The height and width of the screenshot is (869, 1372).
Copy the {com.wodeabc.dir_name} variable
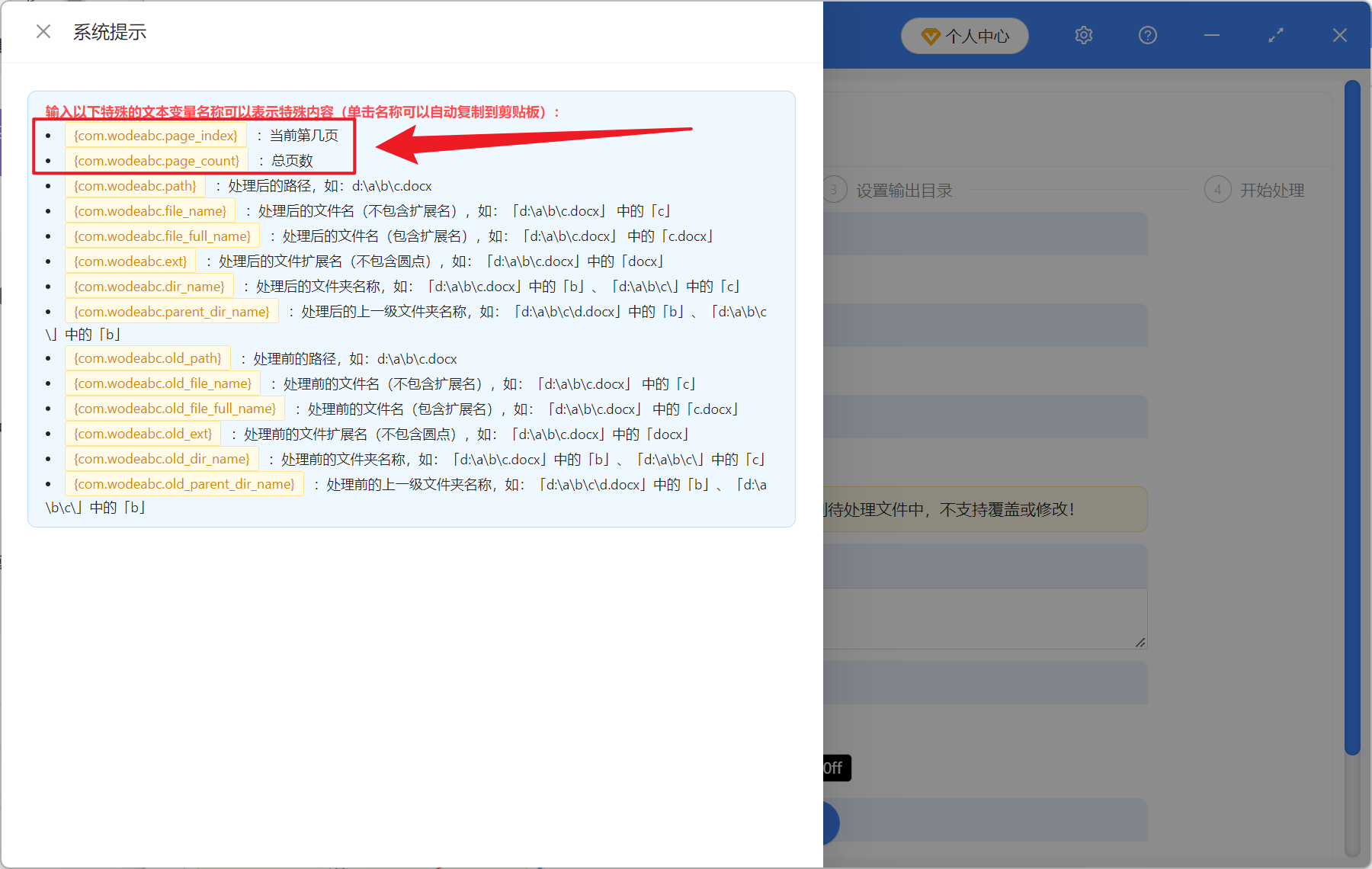pyautogui.click(x=149, y=286)
